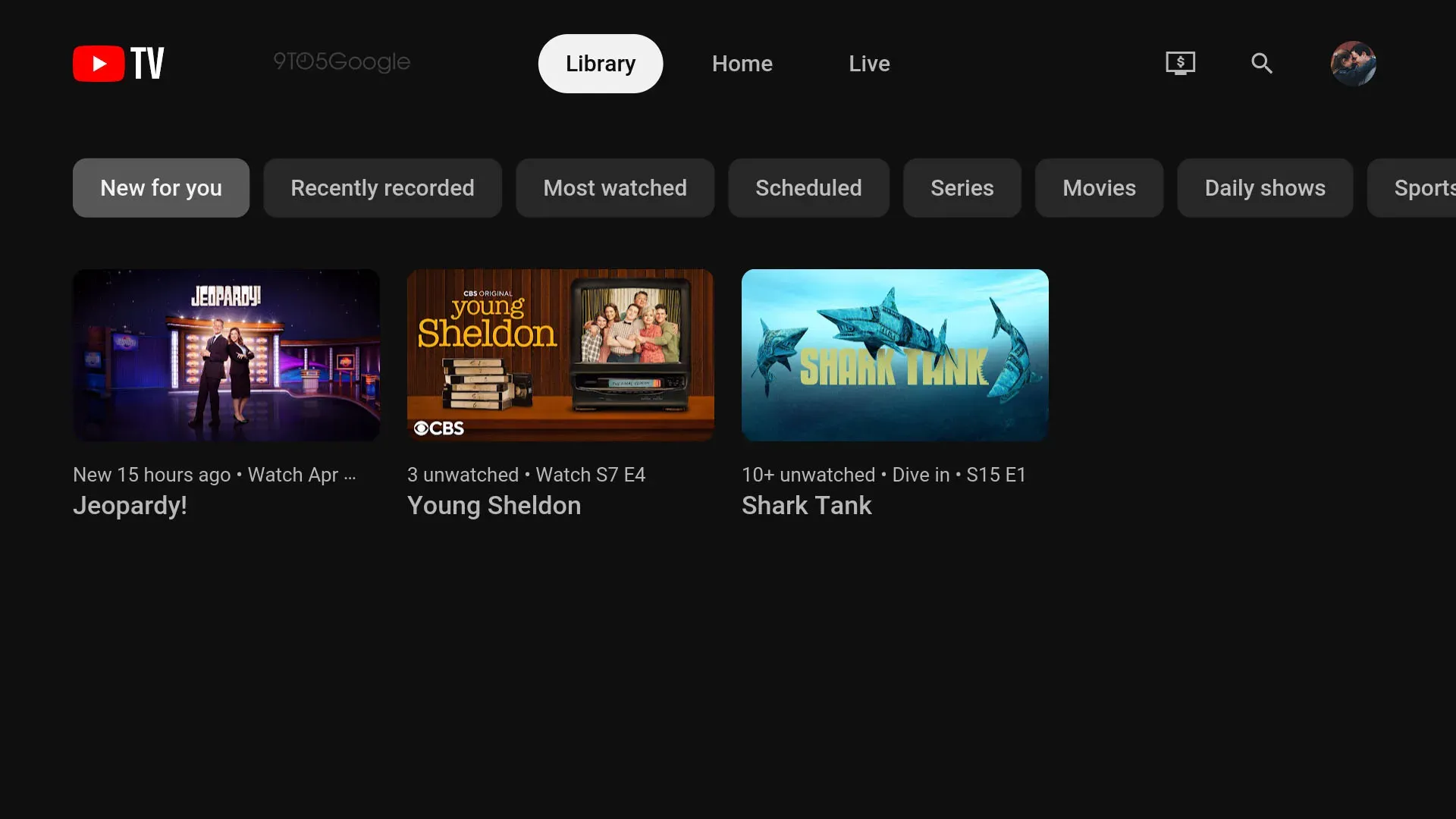Select the Daily shows filter
Image resolution: width=1456 pixels, height=819 pixels.
1264,187
